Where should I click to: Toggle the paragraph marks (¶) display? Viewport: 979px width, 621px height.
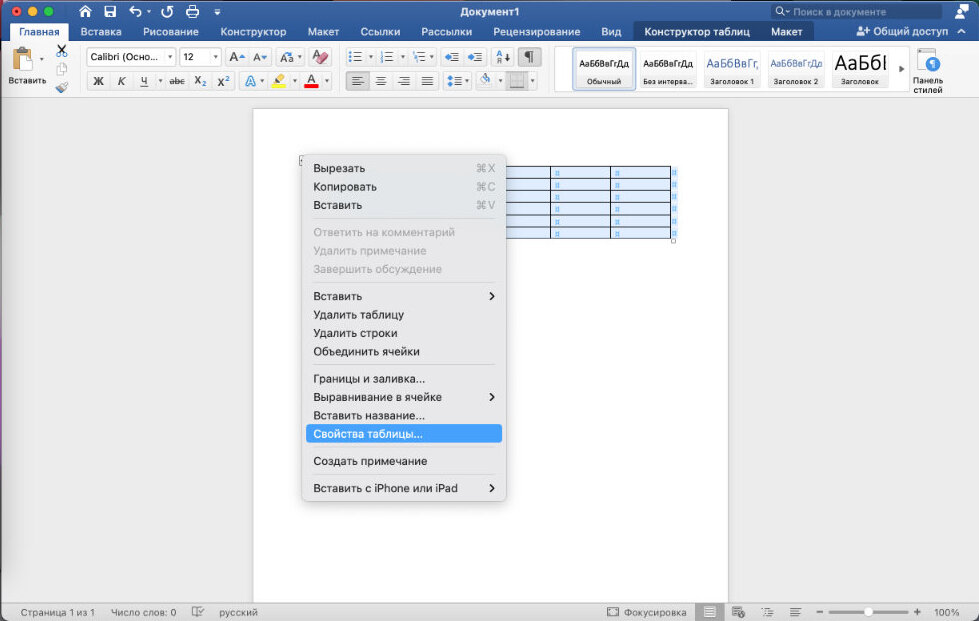(x=530, y=57)
